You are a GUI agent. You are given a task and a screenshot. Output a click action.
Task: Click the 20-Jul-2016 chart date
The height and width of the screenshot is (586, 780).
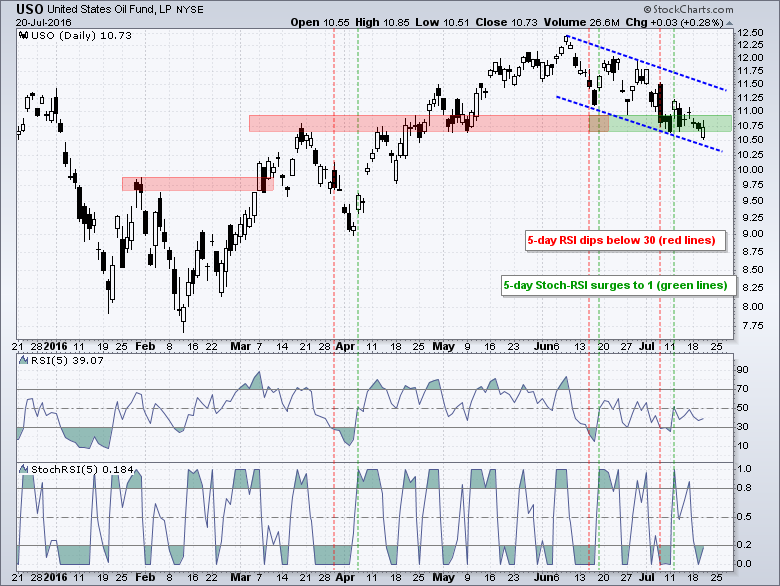pyautogui.click(x=43, y=22)
